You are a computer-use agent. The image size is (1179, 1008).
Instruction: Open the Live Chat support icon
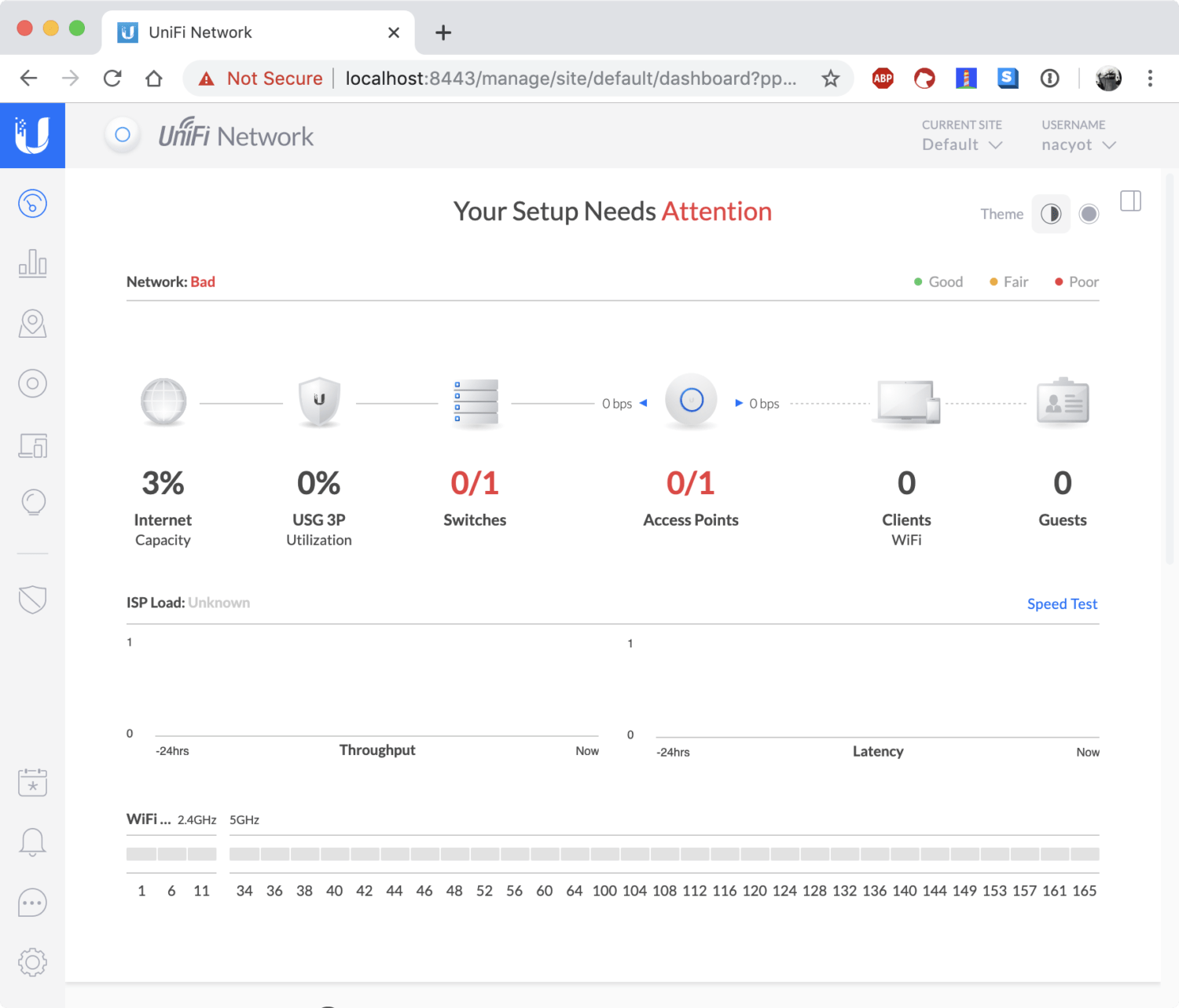click(32, 903)
